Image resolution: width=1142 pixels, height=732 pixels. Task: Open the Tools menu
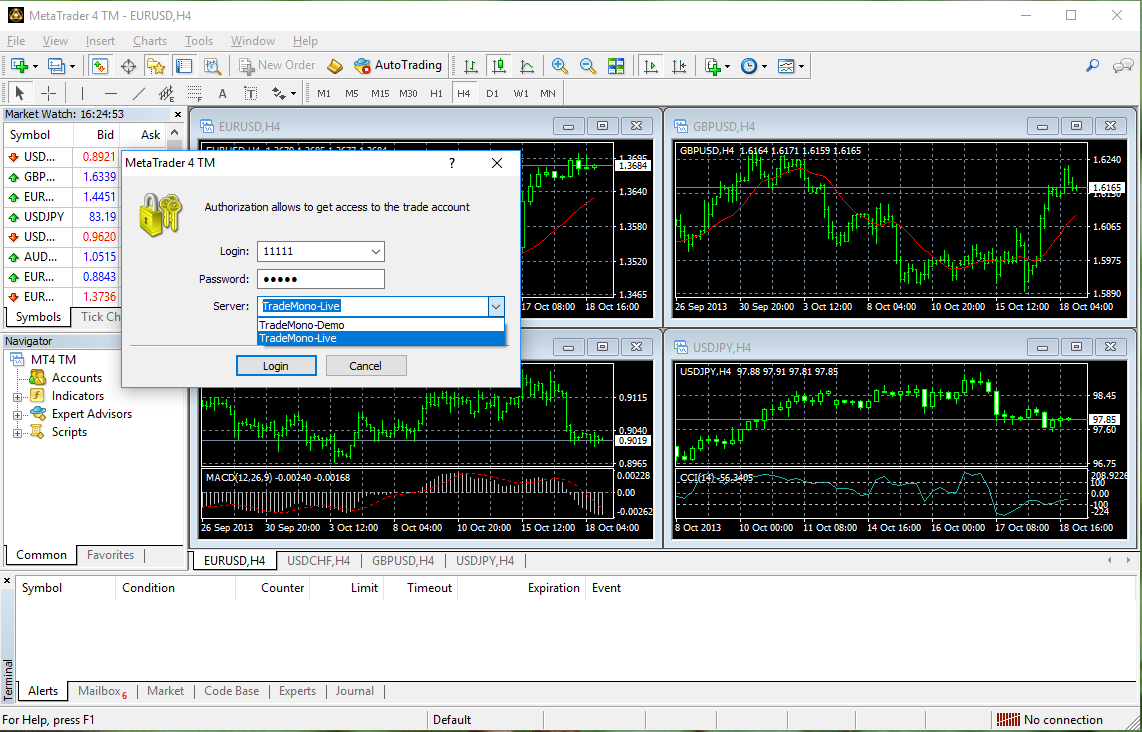point(199,41)
